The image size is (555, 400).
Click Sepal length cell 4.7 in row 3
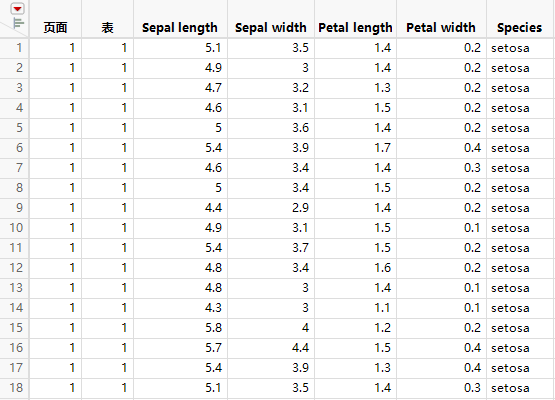tap(181, 88)
